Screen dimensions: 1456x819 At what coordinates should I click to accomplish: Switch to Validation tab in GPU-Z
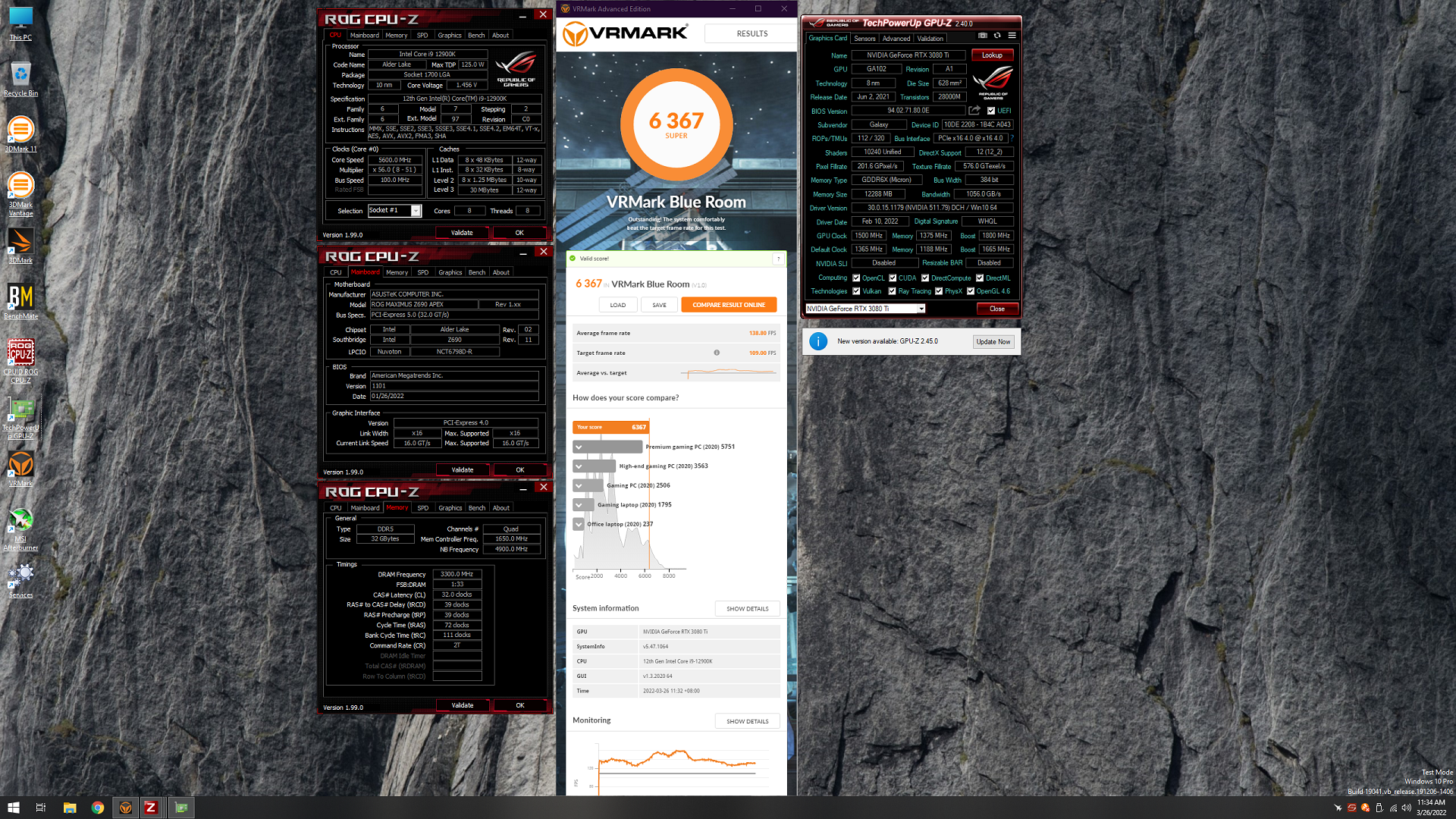click(x=930, y=39)
